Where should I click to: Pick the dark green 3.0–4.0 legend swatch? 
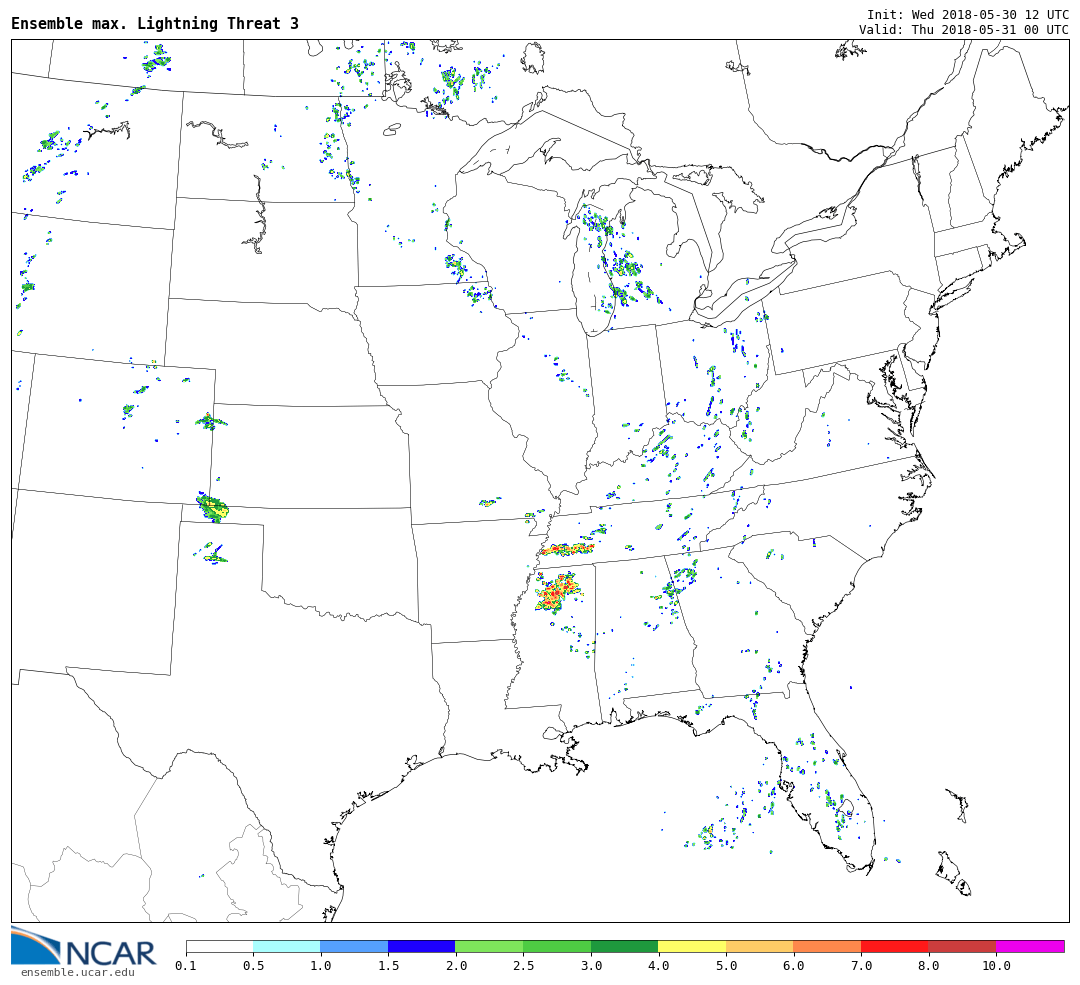point(625,946)
